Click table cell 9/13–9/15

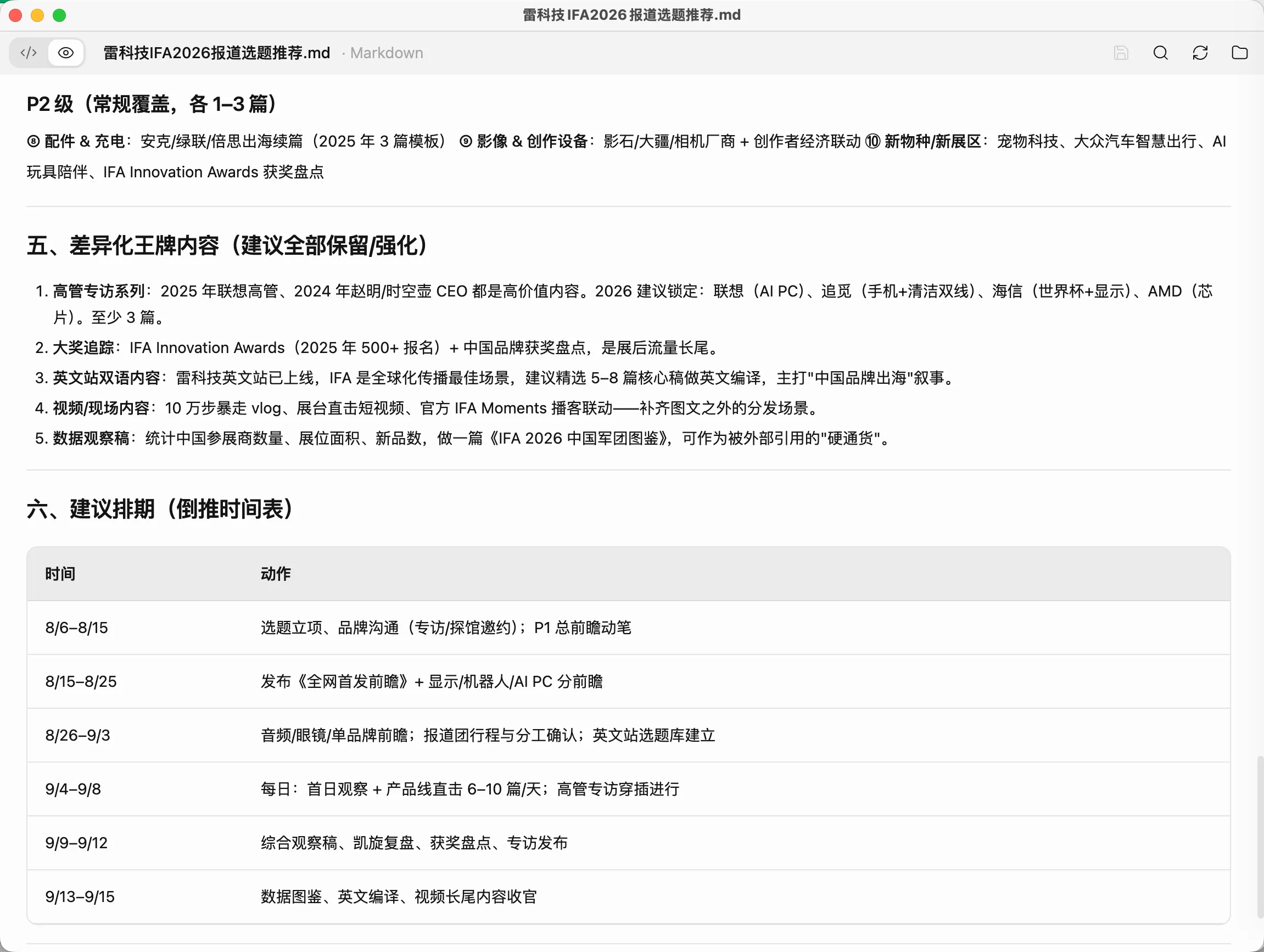pos(80,896)
